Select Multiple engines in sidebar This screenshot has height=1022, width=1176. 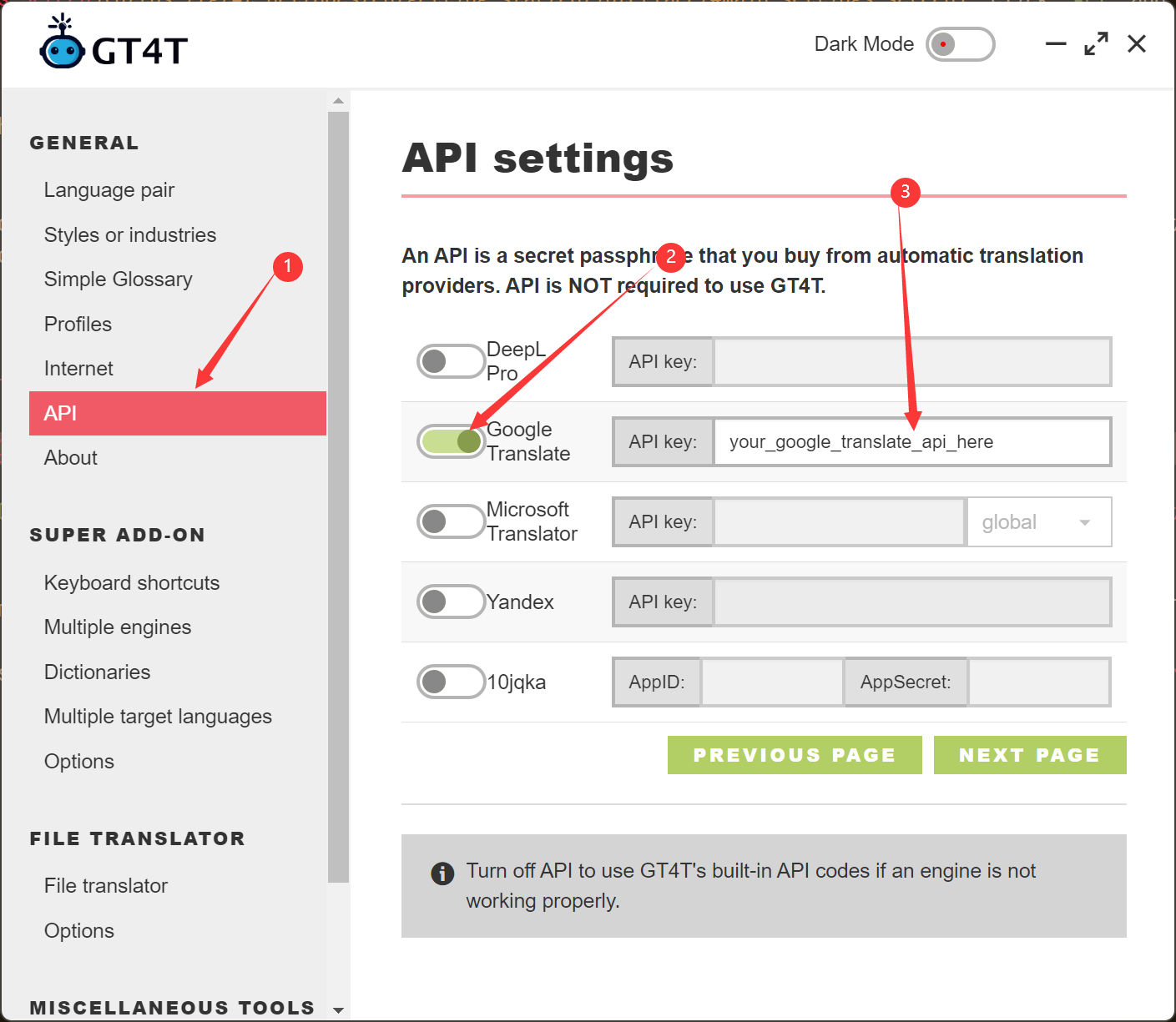point(118,627)
